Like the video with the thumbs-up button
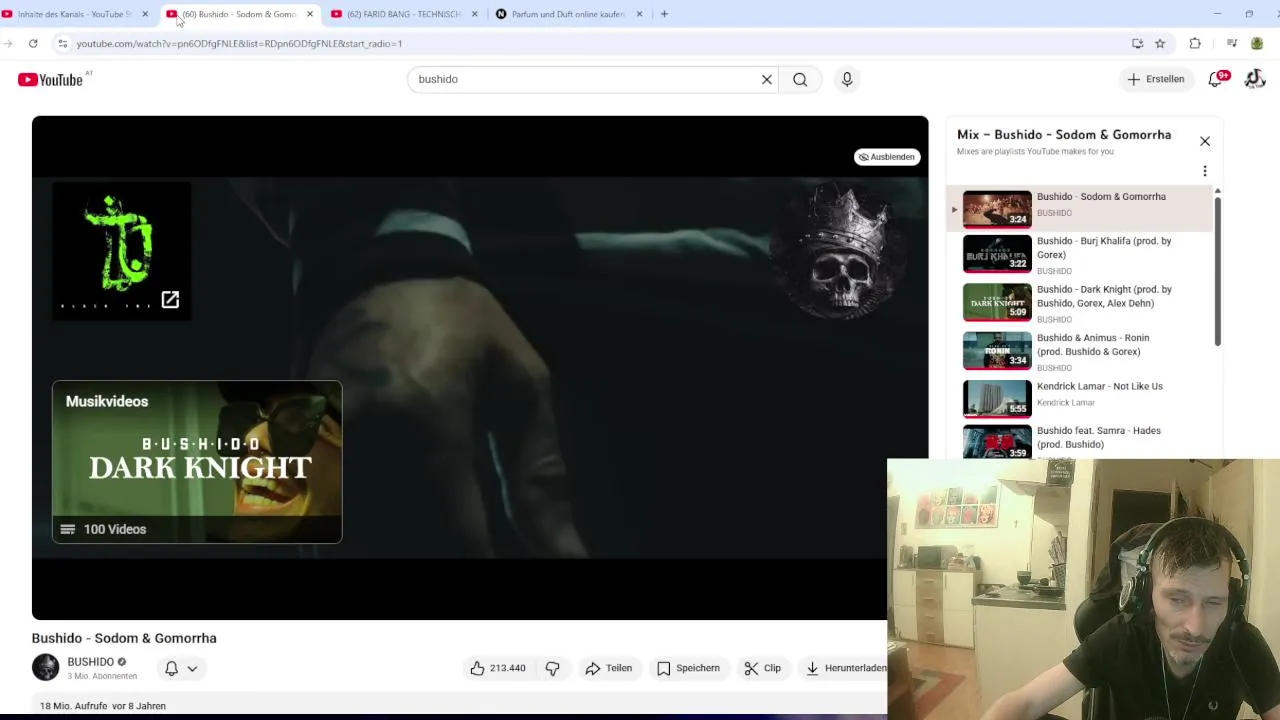This screenshot has height=720, width=1280. [498, 668]
